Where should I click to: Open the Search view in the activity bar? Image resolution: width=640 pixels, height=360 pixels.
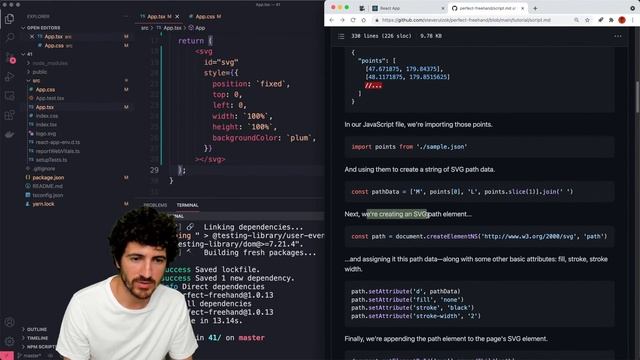point(9,38)
